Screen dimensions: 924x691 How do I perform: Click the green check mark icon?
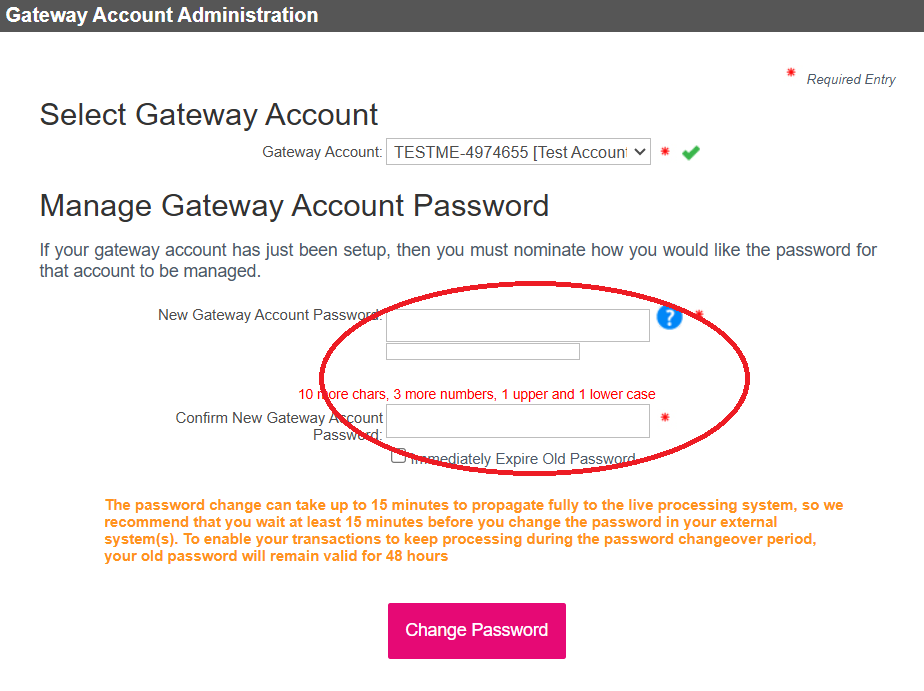(x=690, y=153)
